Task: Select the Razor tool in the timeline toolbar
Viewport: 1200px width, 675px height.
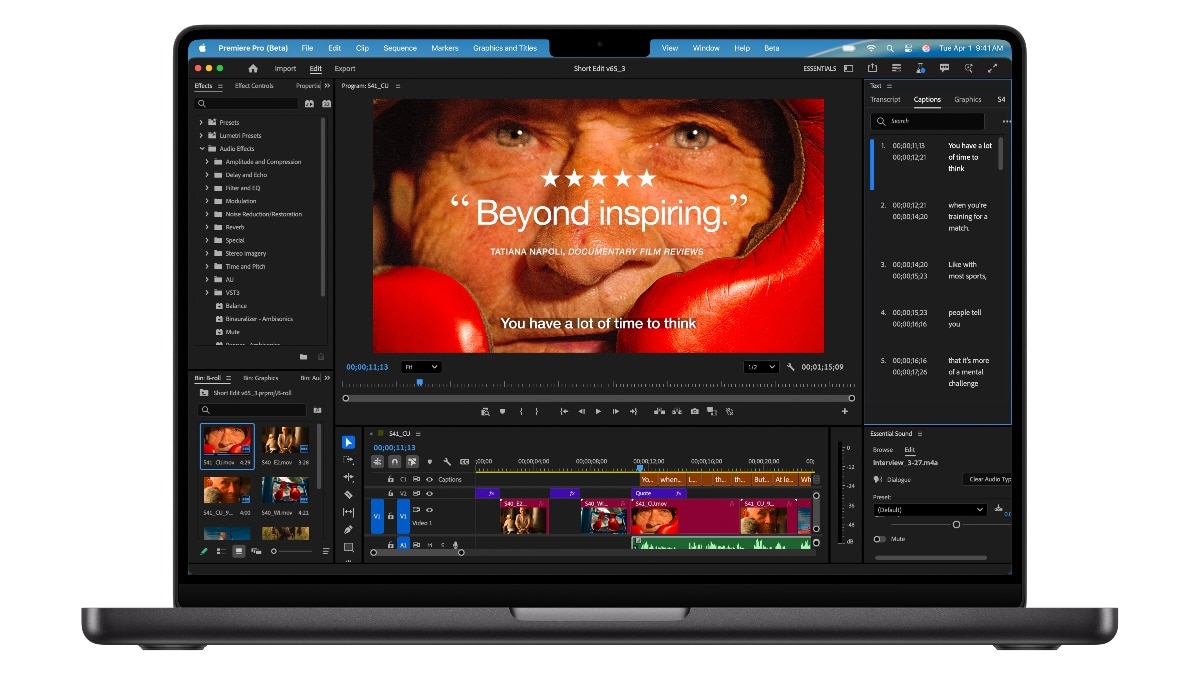Action: pyautogui.click(x=349, y=494)
